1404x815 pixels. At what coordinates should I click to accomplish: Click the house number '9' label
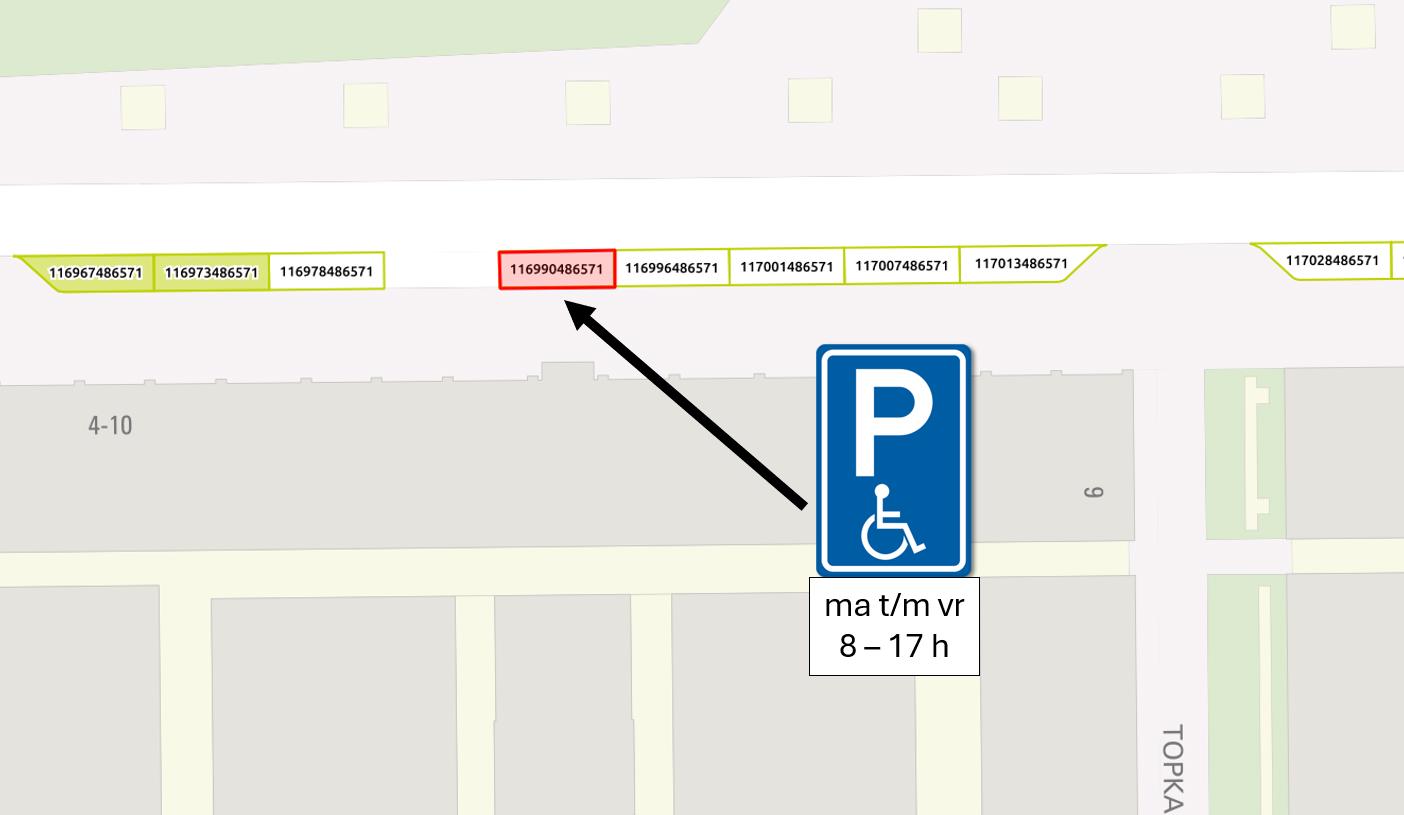pyautogui.click(x=1094, y=492)
